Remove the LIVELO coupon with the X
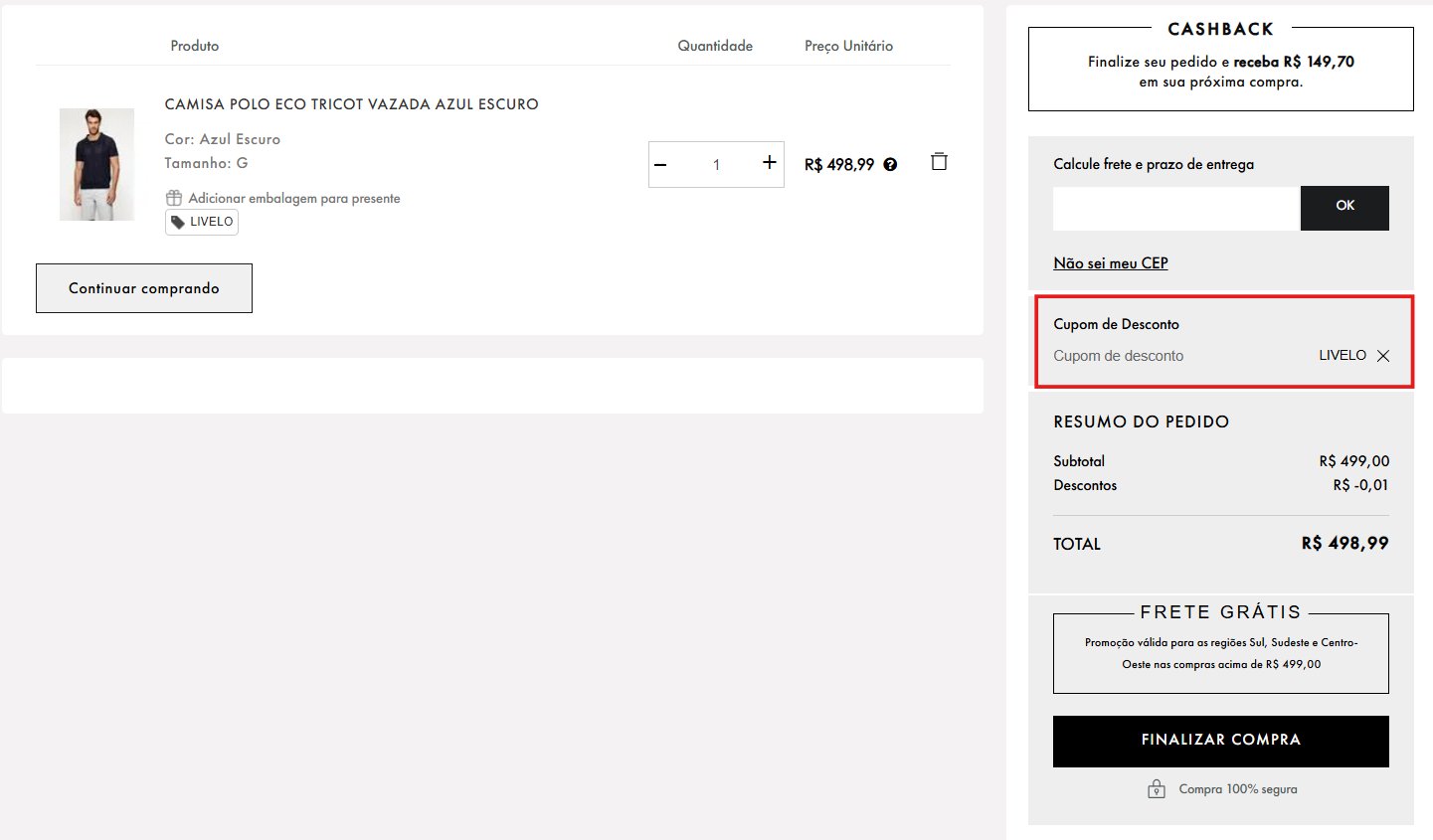The width and height of the screenshot is (1433, 840). [1382, 356]
